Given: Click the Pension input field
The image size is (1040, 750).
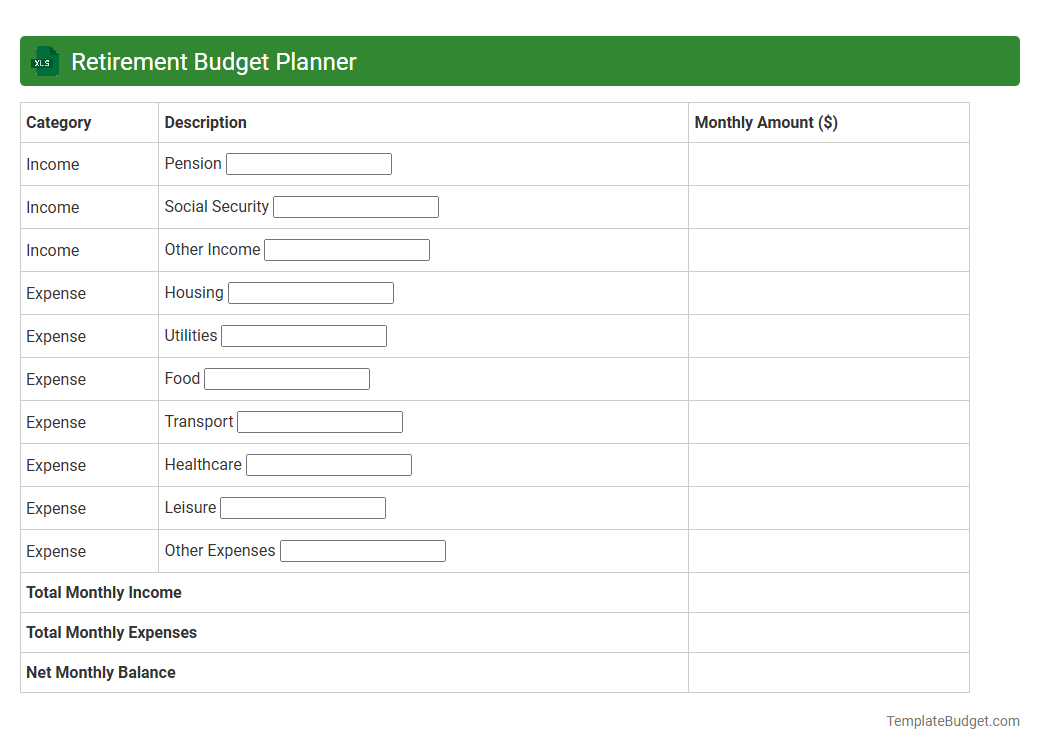Looking at the screenshot, I should coord(308,163).
